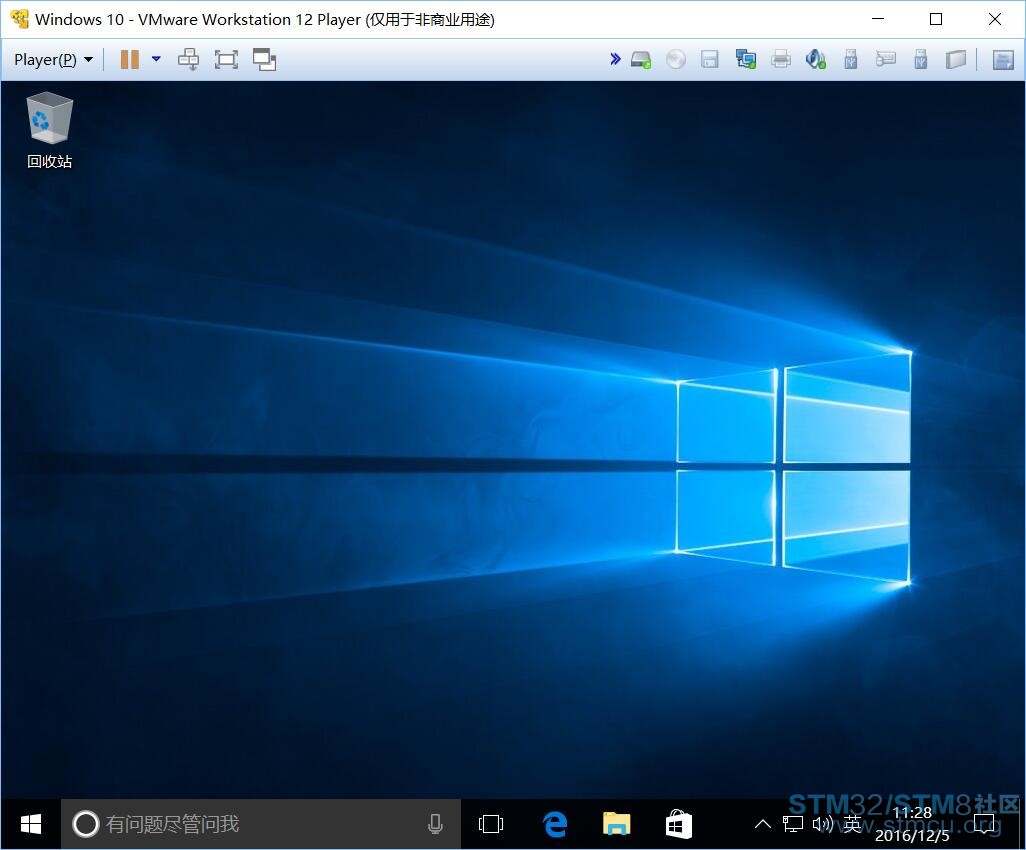The height and width of the screenshot is (850, 1026).
Task: Click the floppy drive device icon
Action: pos(710,60)
